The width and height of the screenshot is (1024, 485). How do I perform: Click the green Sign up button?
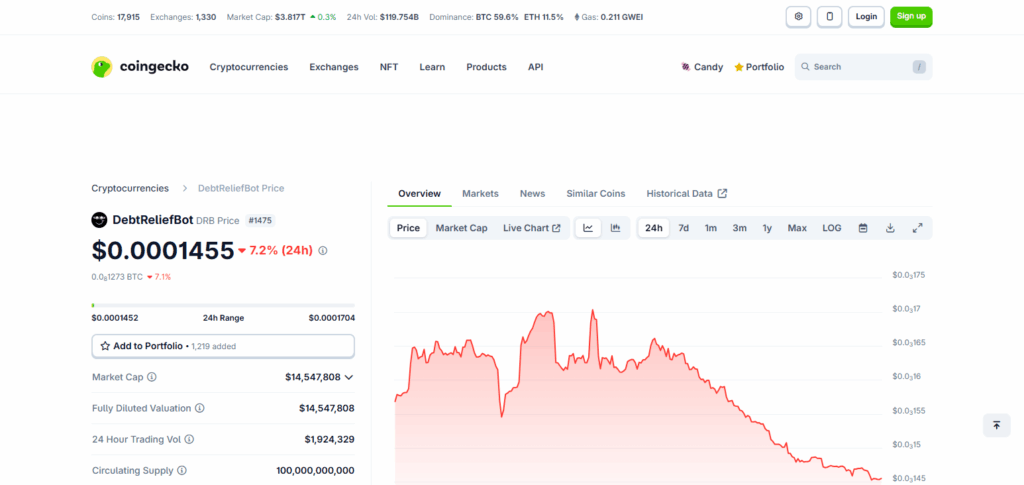tap(911, 16)
